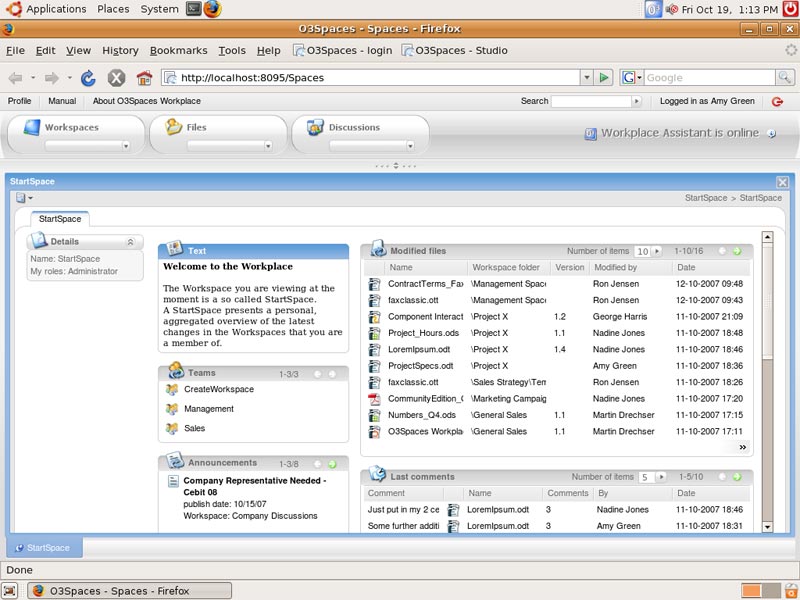Expand the Workplace Assistant dropdown arrow
The height and width of the screenshot is (600, 800).
pos(771,134)
